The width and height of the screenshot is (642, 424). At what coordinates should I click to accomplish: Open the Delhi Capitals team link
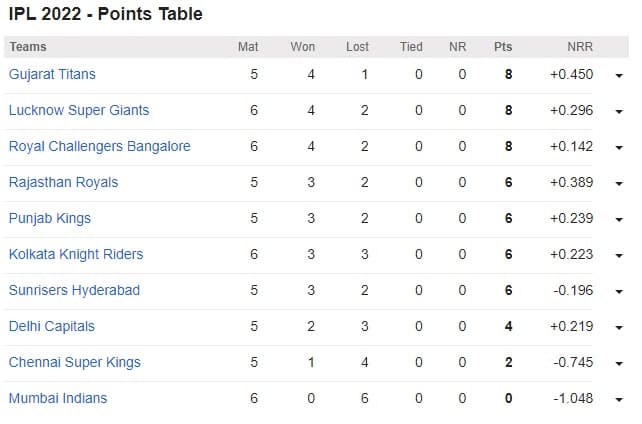(x=50, y=326)
